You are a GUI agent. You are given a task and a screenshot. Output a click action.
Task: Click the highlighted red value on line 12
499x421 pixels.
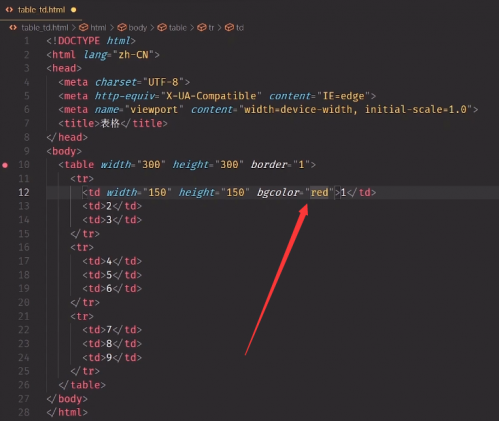coord(319,192)
